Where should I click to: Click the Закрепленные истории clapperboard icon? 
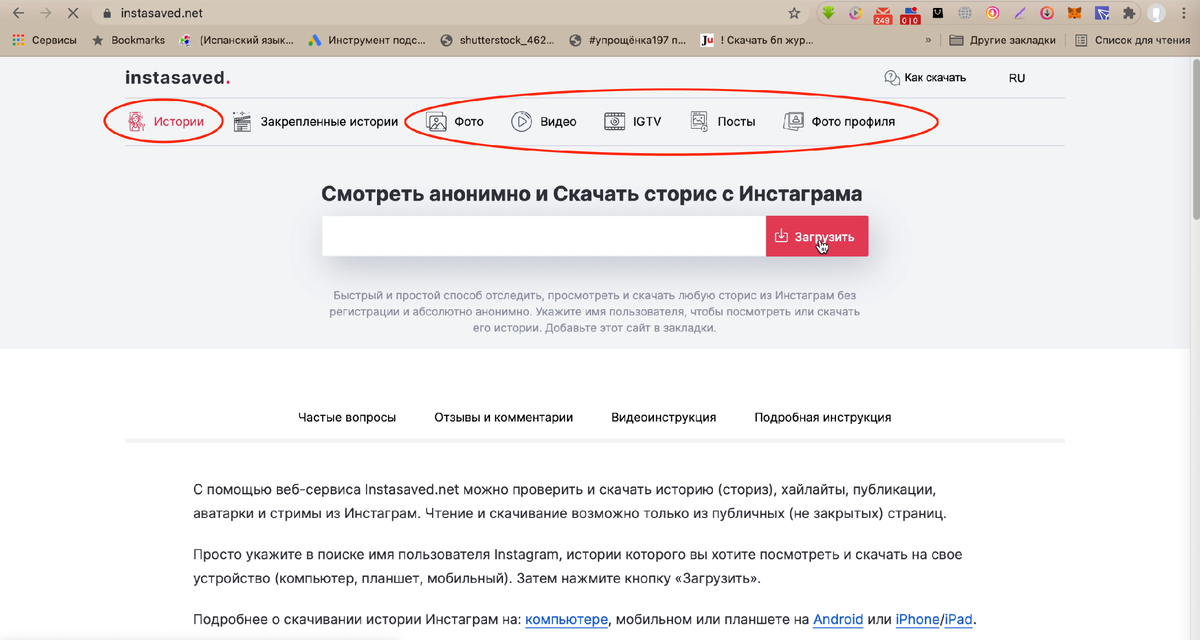tap(241, 122)
